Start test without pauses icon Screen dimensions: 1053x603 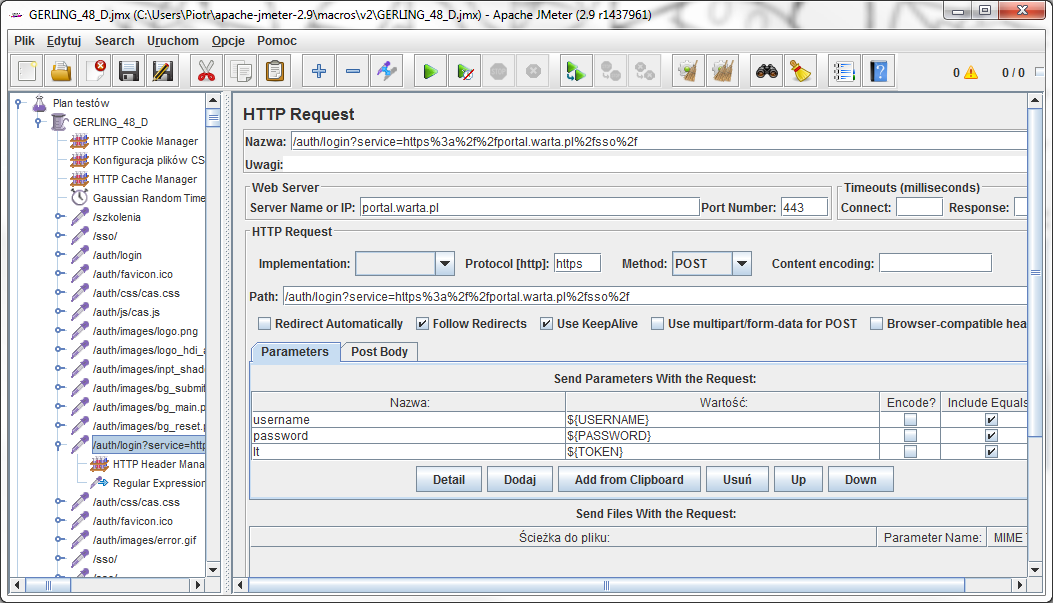pyautogui.click(x=465, y=71)
